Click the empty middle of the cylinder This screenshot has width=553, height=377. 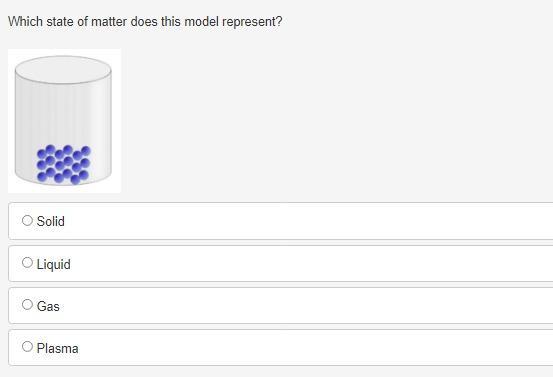tap(63, 113)
